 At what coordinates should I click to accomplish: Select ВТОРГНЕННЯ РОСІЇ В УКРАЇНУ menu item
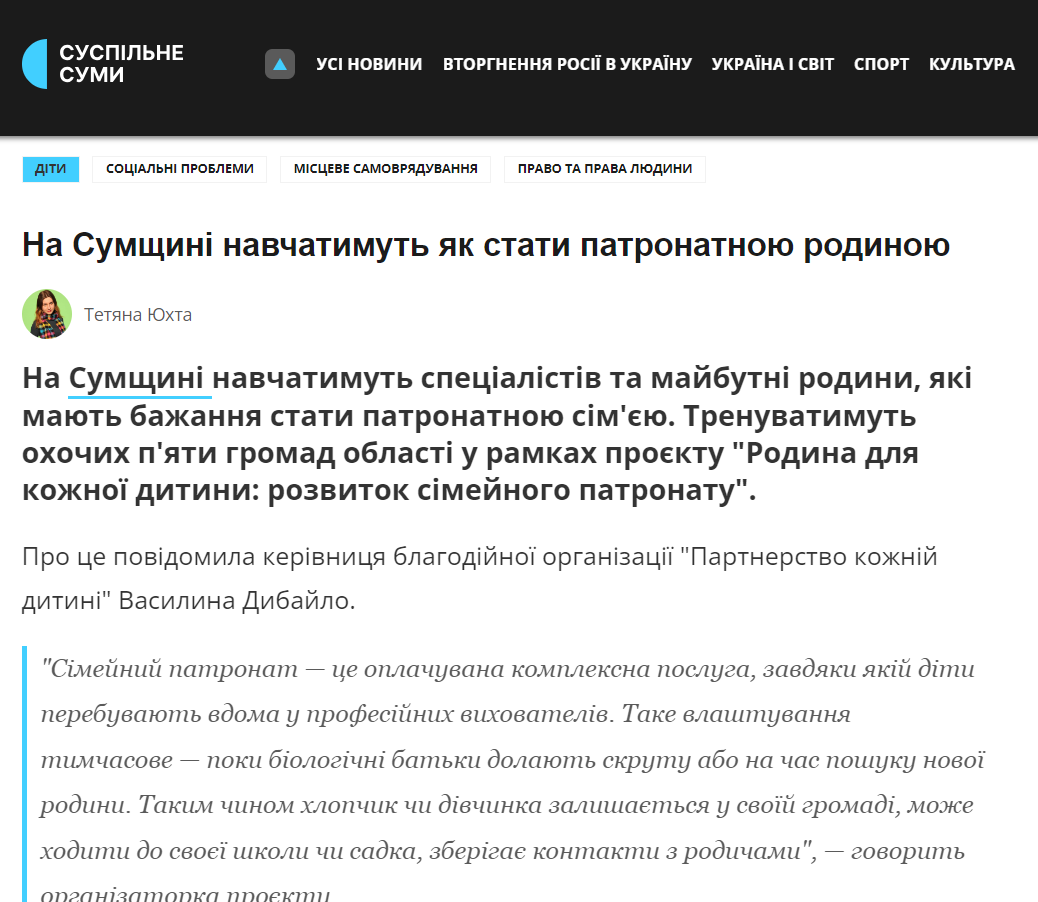point(567,63)
